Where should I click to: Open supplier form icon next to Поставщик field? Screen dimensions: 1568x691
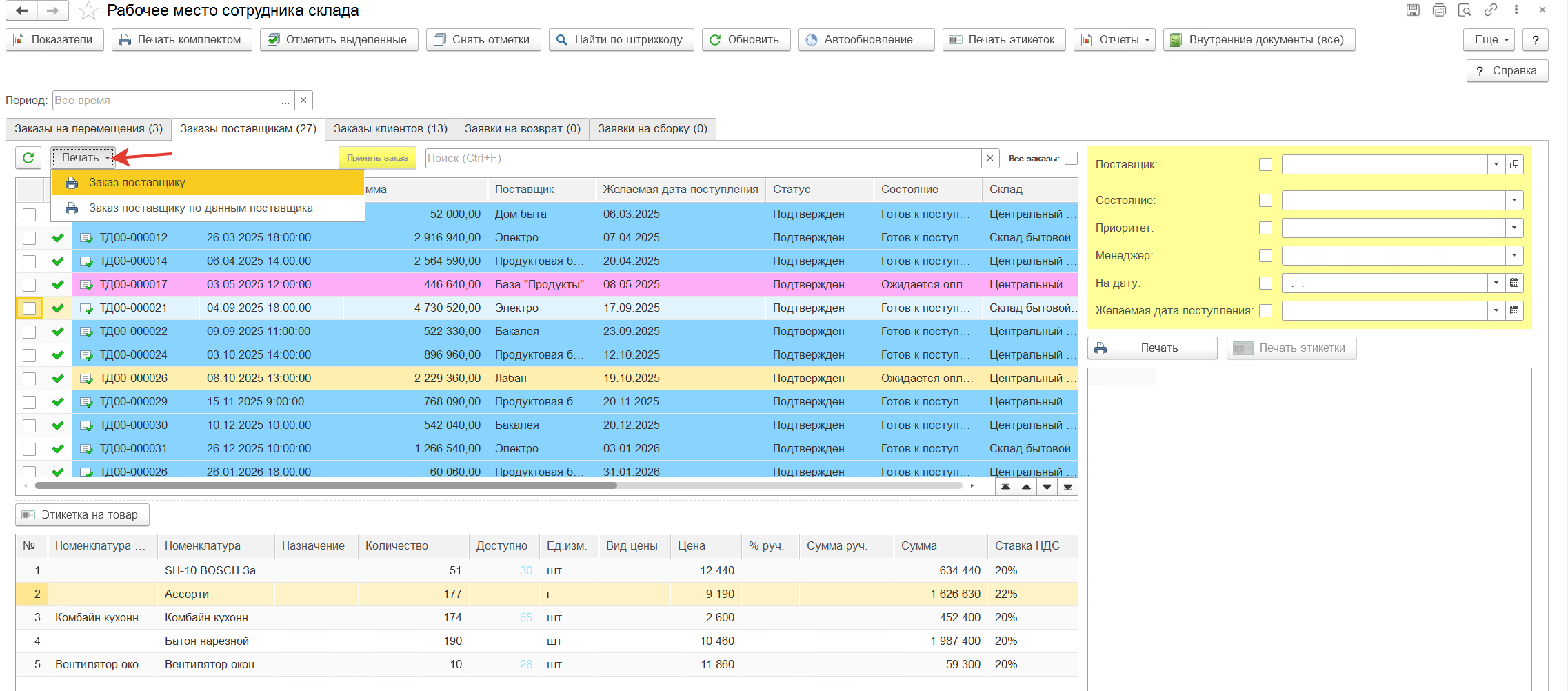(1514, 164)
